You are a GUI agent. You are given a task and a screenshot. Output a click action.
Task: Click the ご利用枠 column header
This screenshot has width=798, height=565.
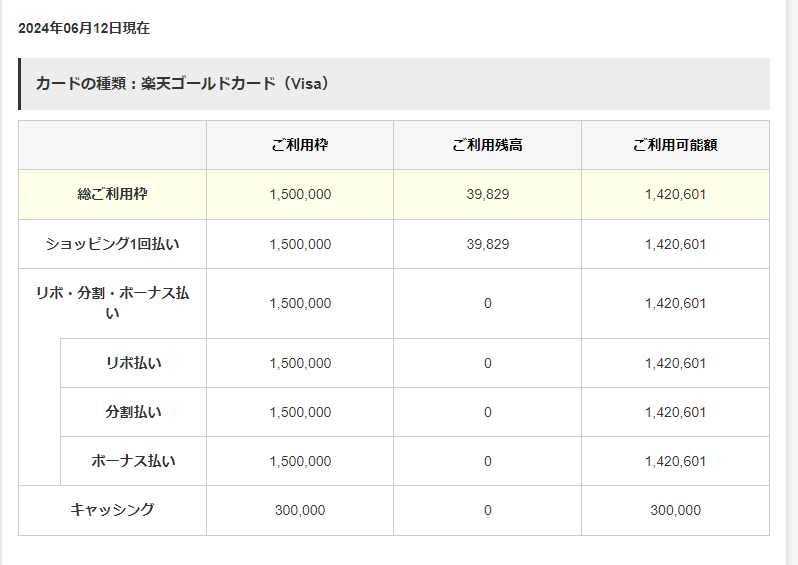300,145
